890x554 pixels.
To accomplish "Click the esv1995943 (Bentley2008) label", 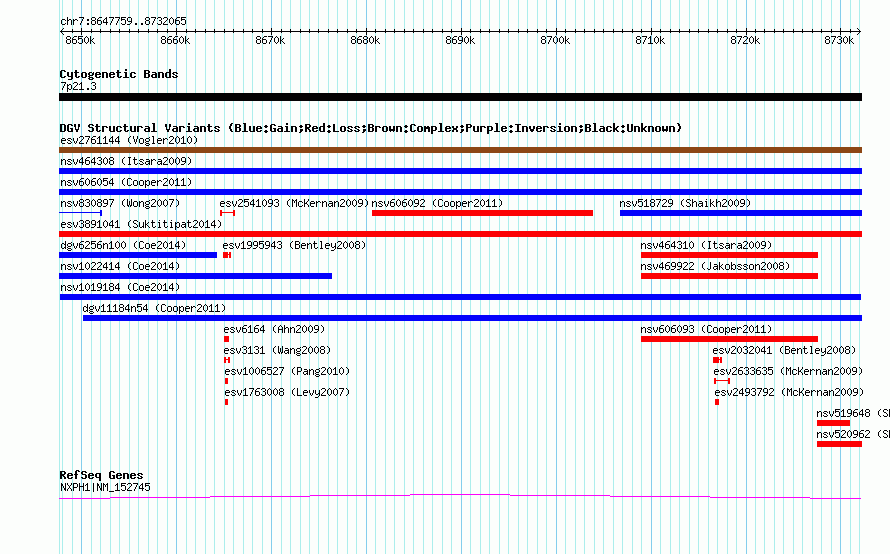I will (x=294, y=245).
